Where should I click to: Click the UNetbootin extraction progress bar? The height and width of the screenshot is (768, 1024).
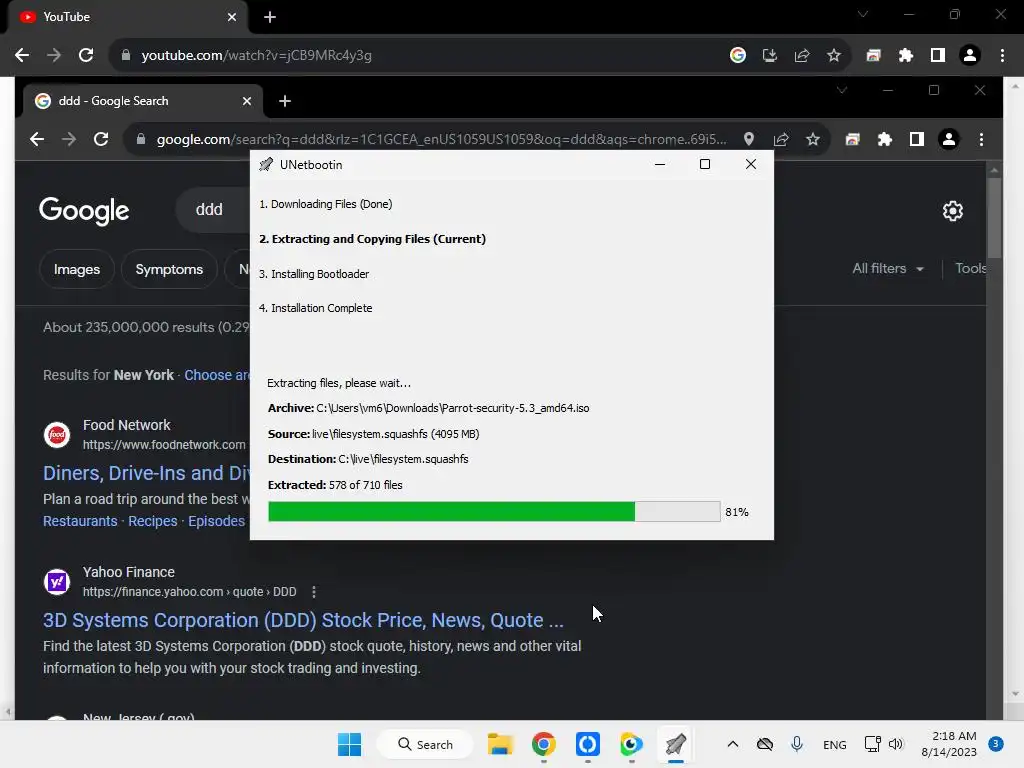click(494, 511)
